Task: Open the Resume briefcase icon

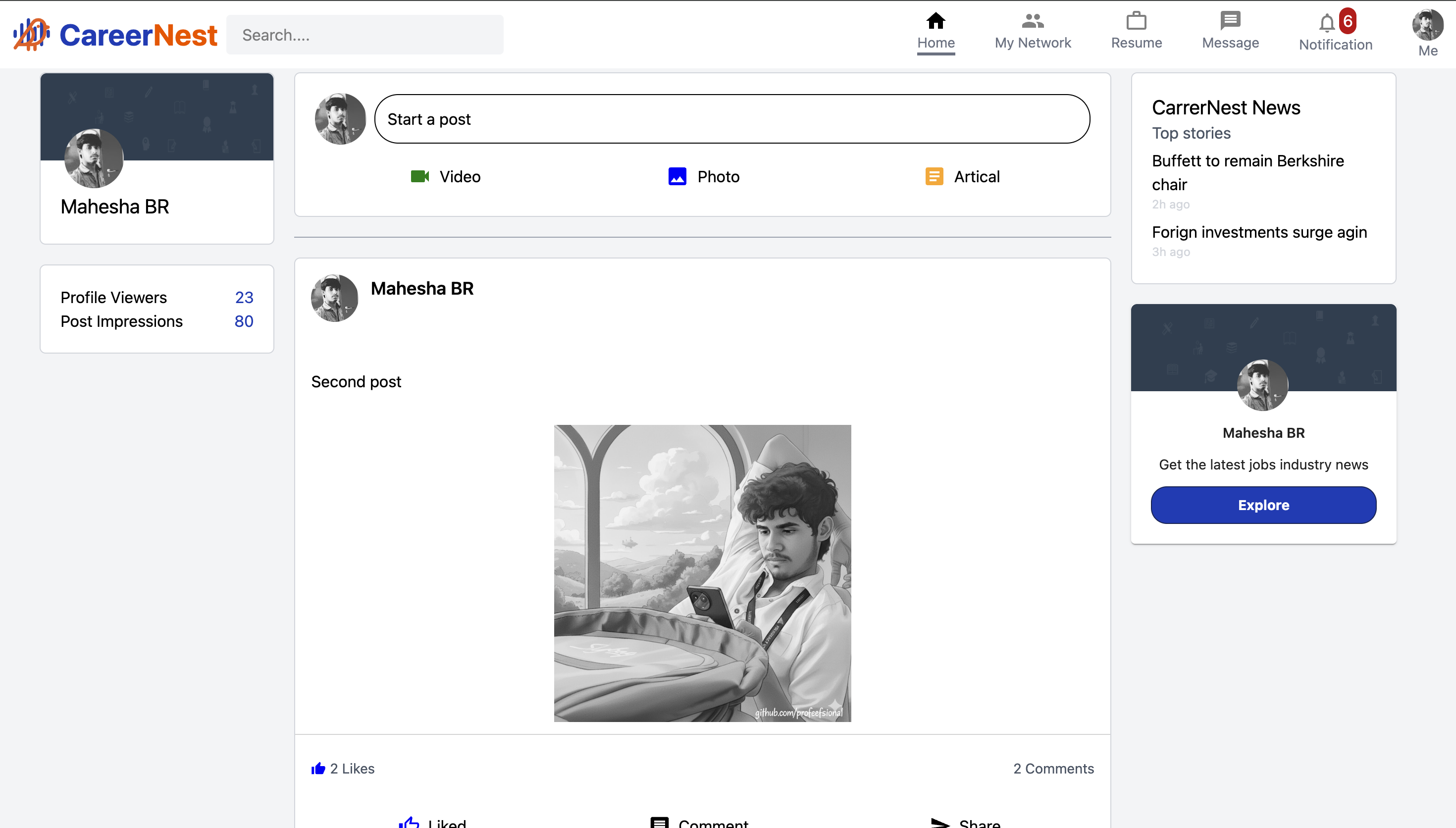Action: click(x=1136, y=22)
